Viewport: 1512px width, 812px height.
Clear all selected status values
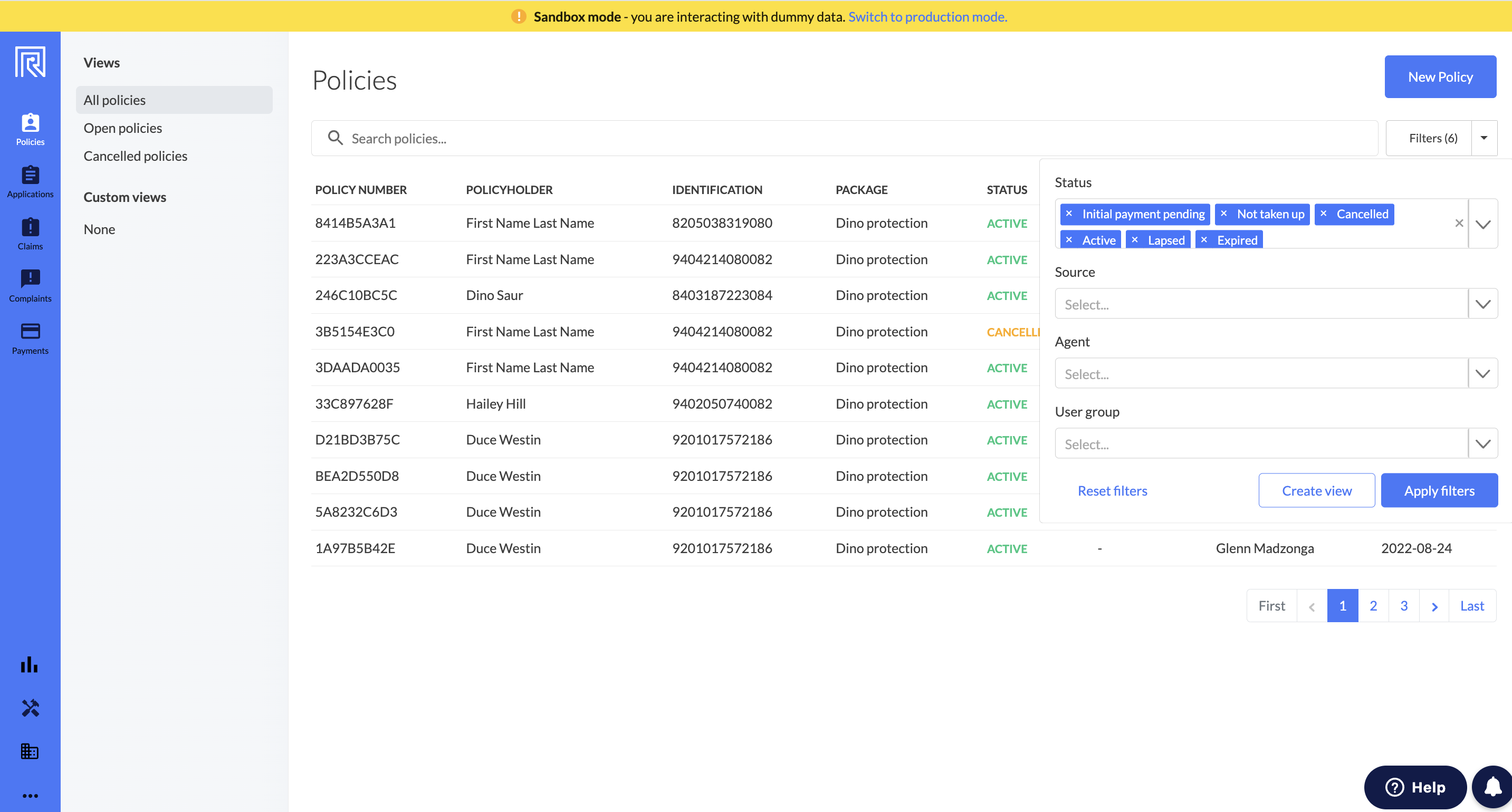coord(1459,224)
